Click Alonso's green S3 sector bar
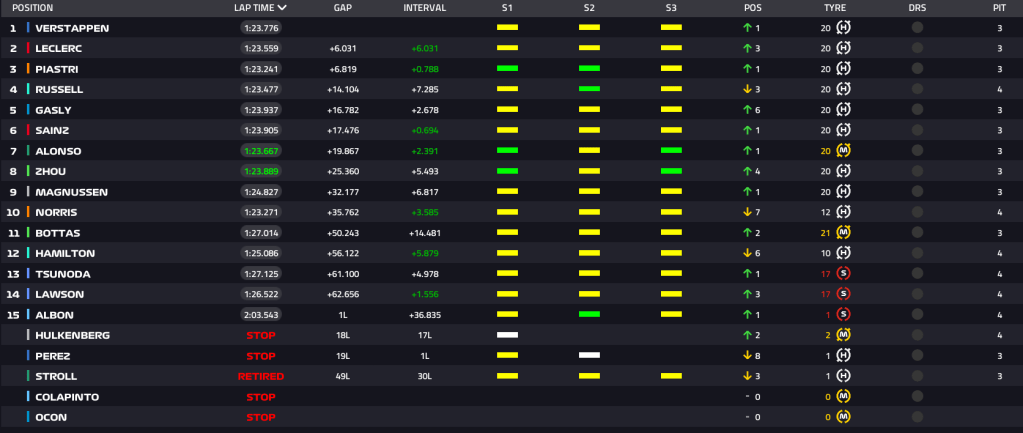 pos(671,150)
